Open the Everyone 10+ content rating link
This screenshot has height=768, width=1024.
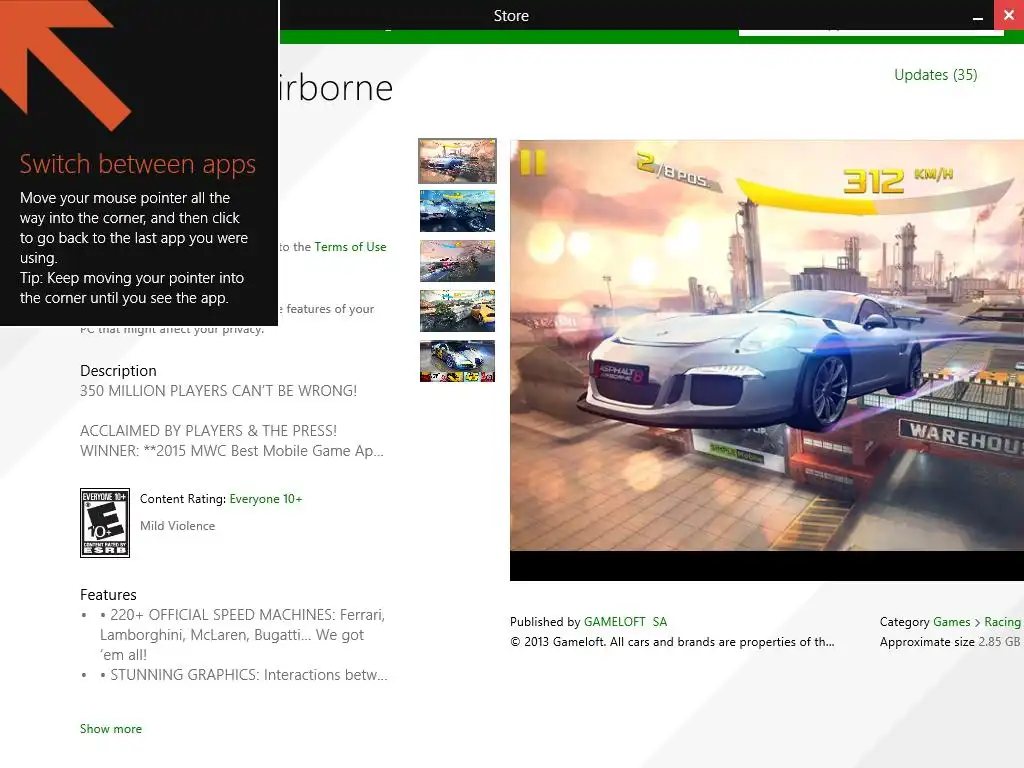pyautogui.click(x=266, y=499)
